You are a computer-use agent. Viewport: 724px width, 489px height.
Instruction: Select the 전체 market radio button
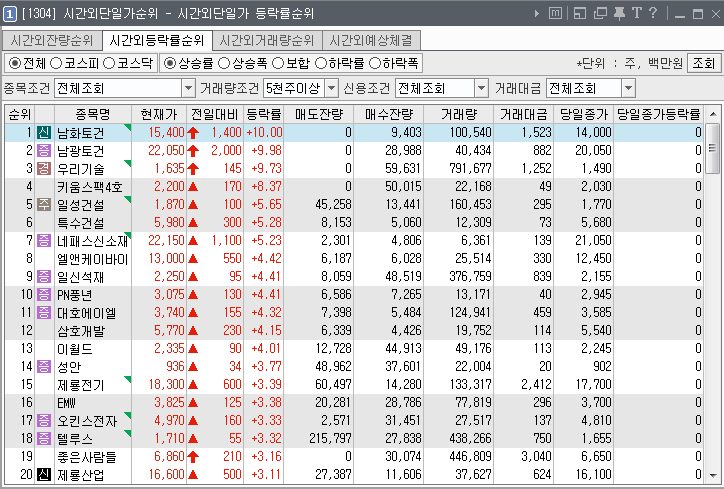15,63
